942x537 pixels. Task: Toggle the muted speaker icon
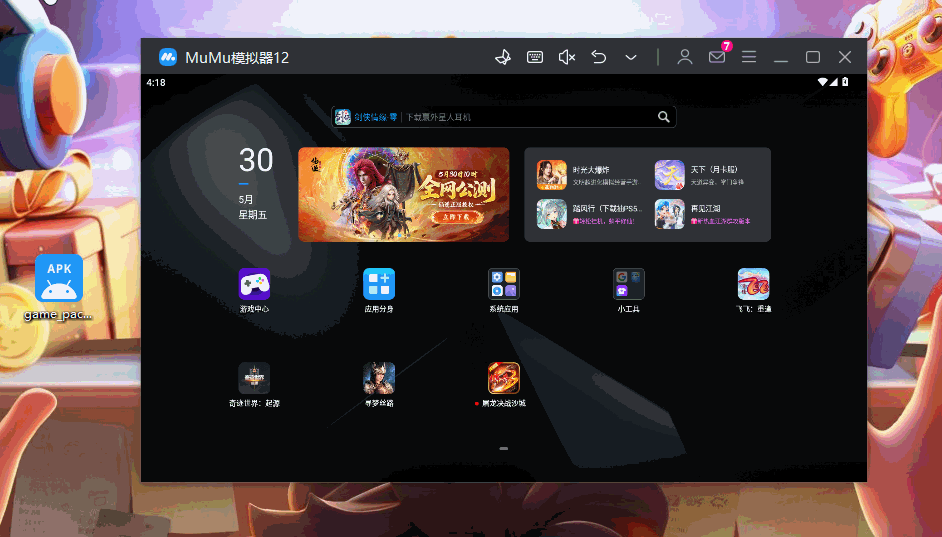pyautogui.click(x=567, y=57)
